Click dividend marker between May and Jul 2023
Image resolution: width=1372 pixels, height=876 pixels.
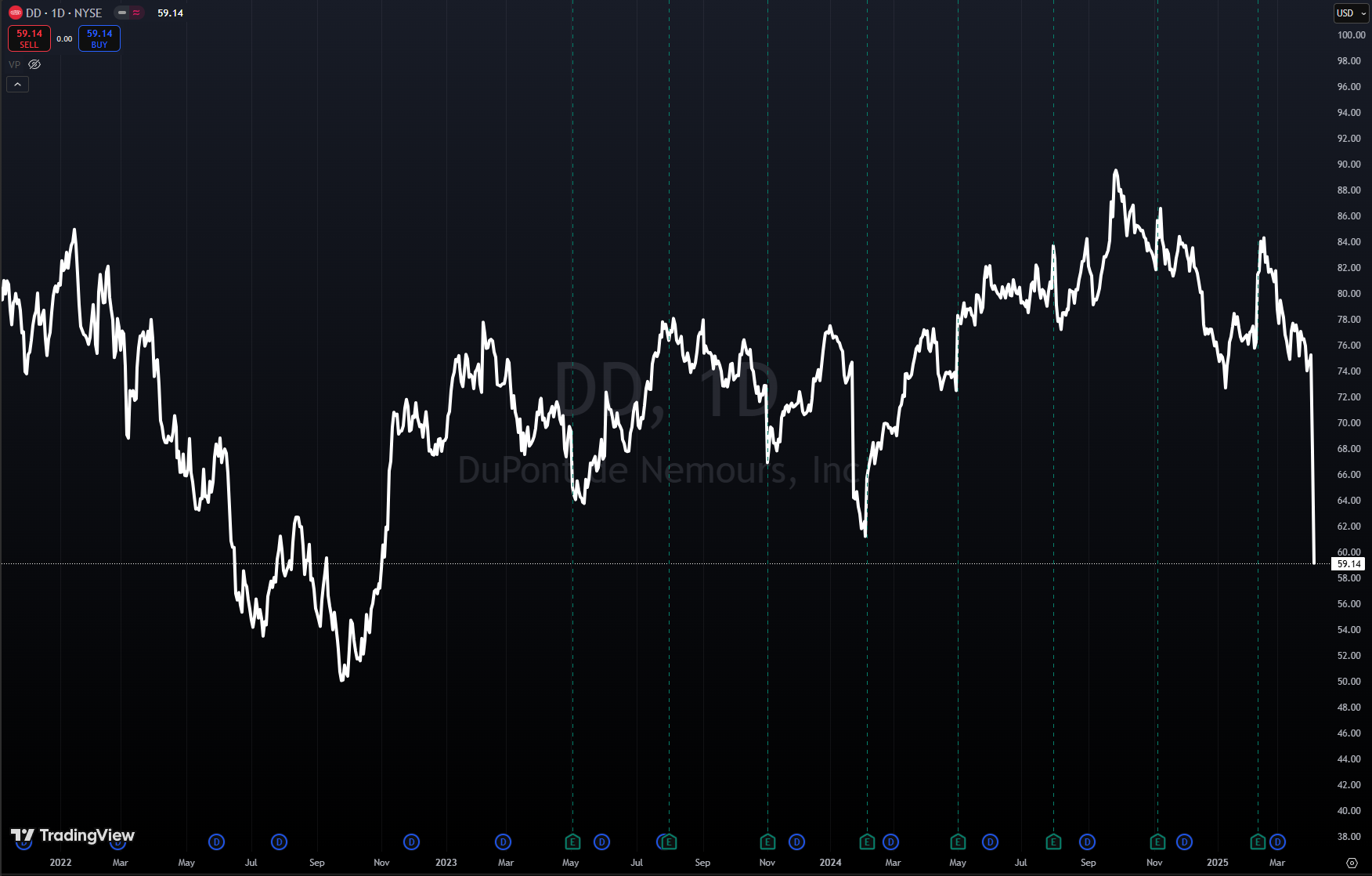point(601,842)
